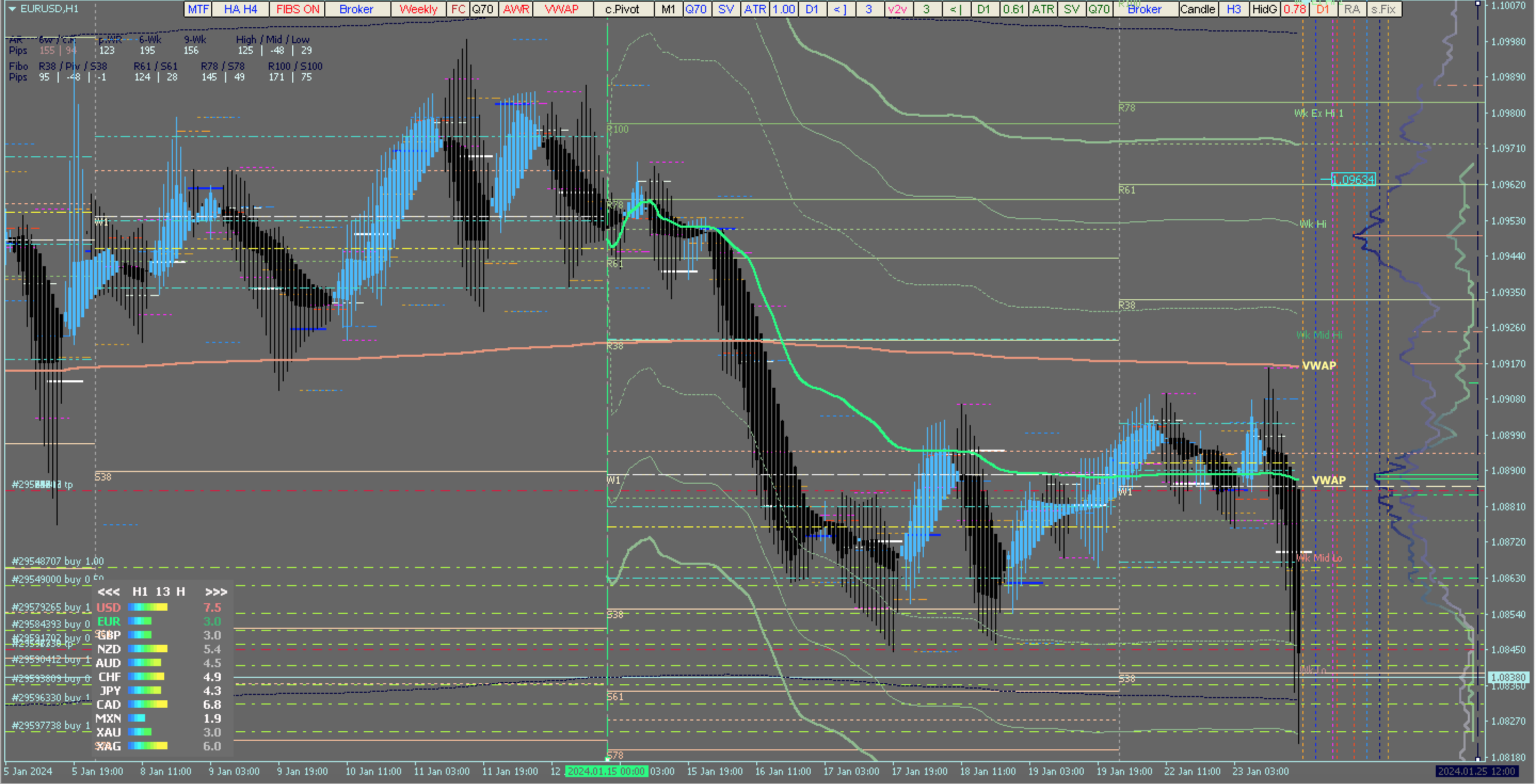Toggle the HA H4 Heiken Ashi button

pos(241,9)
